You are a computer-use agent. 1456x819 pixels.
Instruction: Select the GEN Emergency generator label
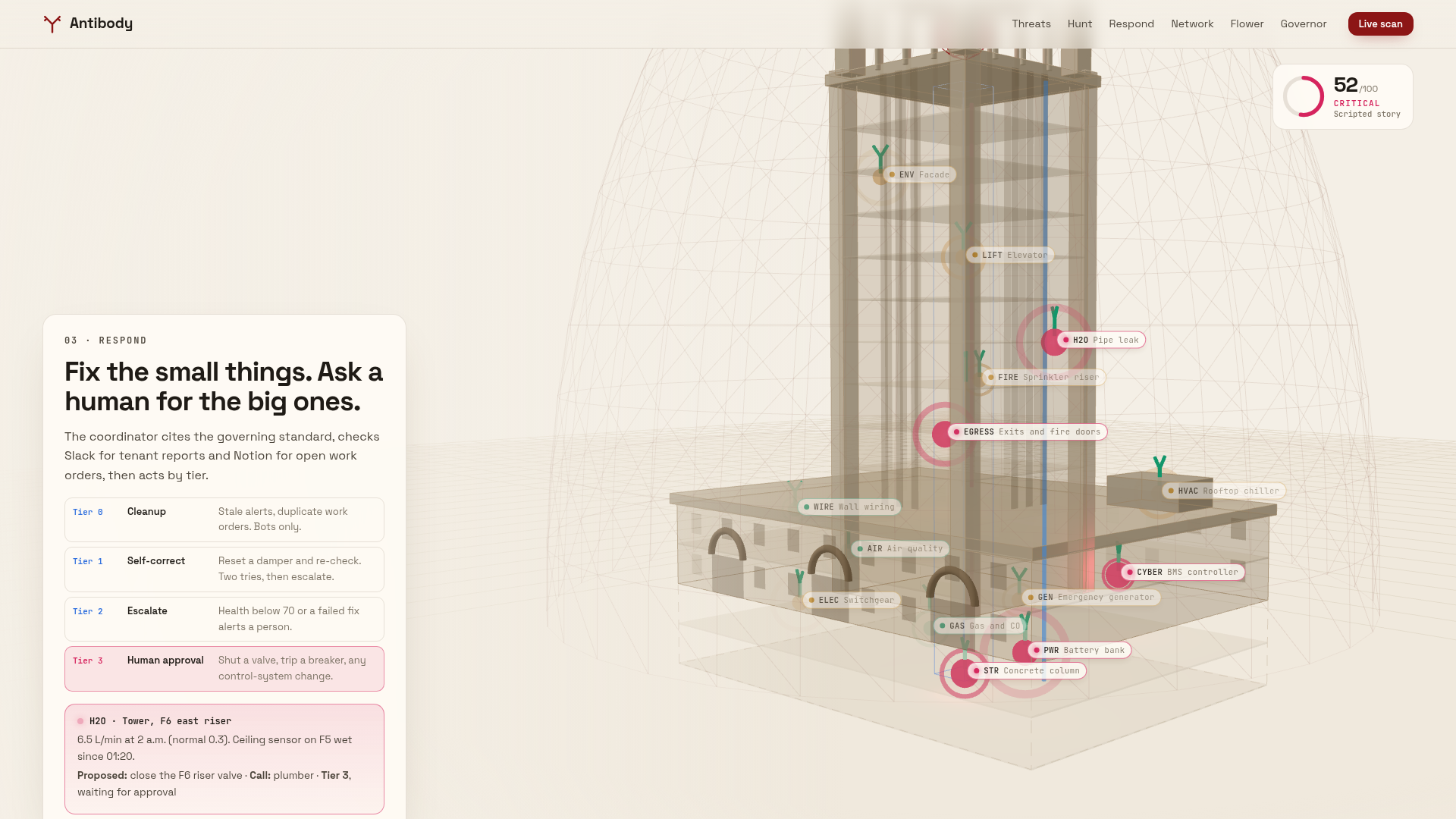tap(1091, 597)
